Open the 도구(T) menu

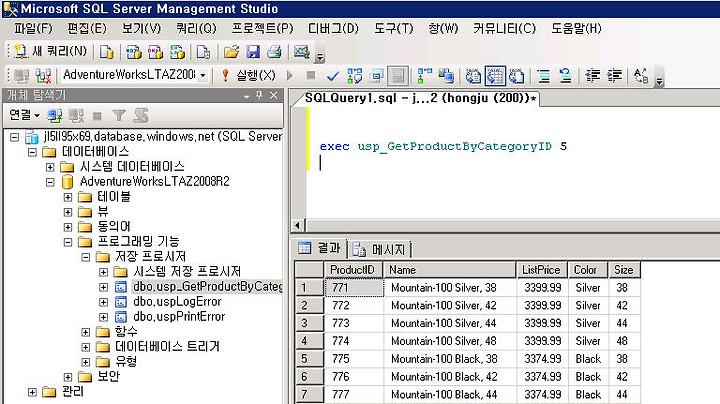(x=394, y=28)
